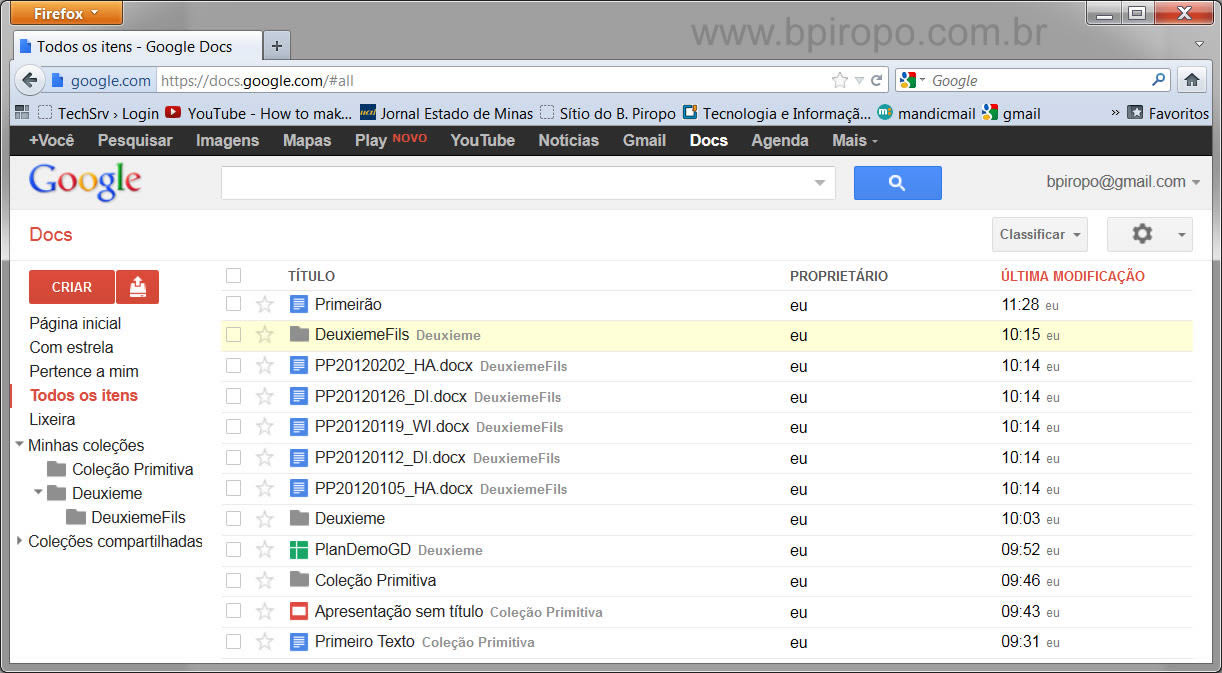1222x673 pixels.
Task: Open the Favoritos bookmarks menu
Action: pos(1168,113)
